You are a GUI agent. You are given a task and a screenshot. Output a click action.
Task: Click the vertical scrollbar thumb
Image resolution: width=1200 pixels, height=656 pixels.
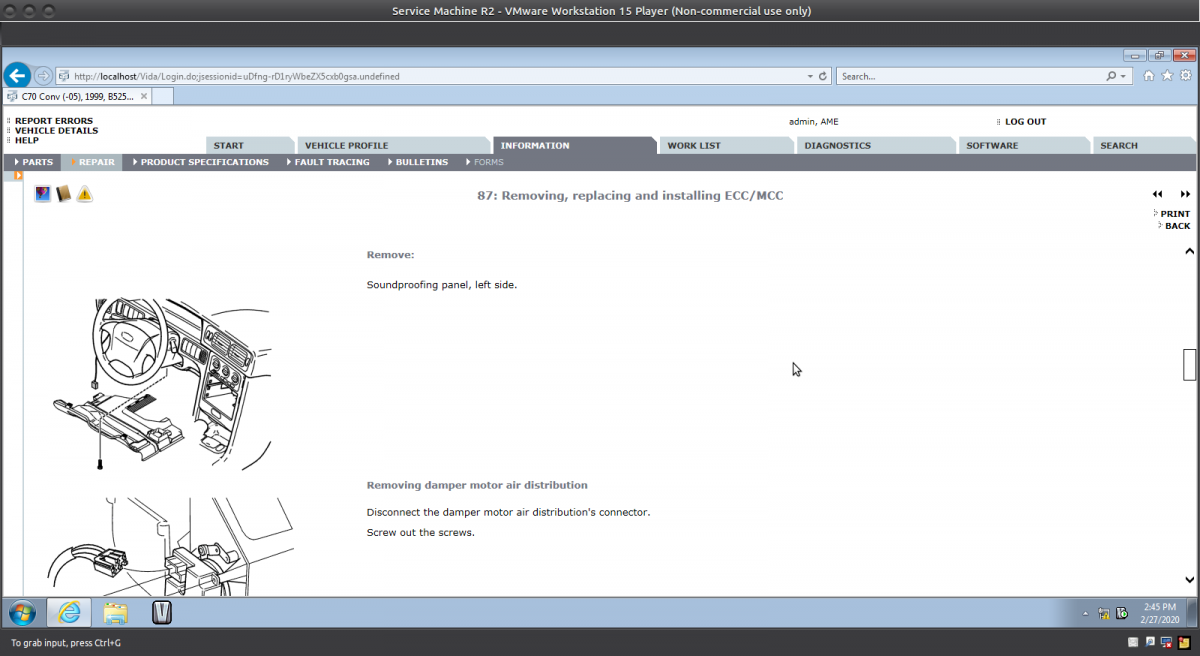1189,365
